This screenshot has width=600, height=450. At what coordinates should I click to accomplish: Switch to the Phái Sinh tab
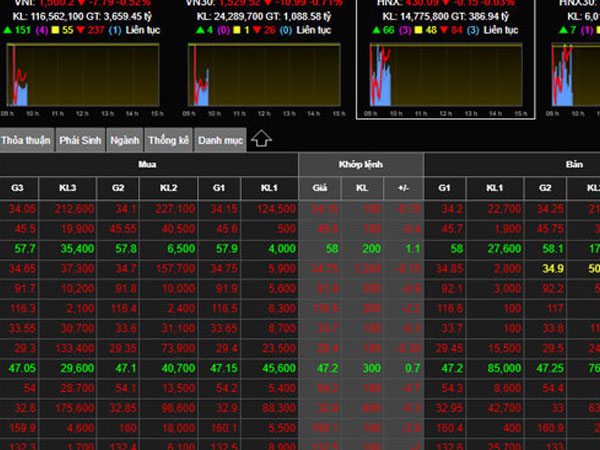point(81,140)
